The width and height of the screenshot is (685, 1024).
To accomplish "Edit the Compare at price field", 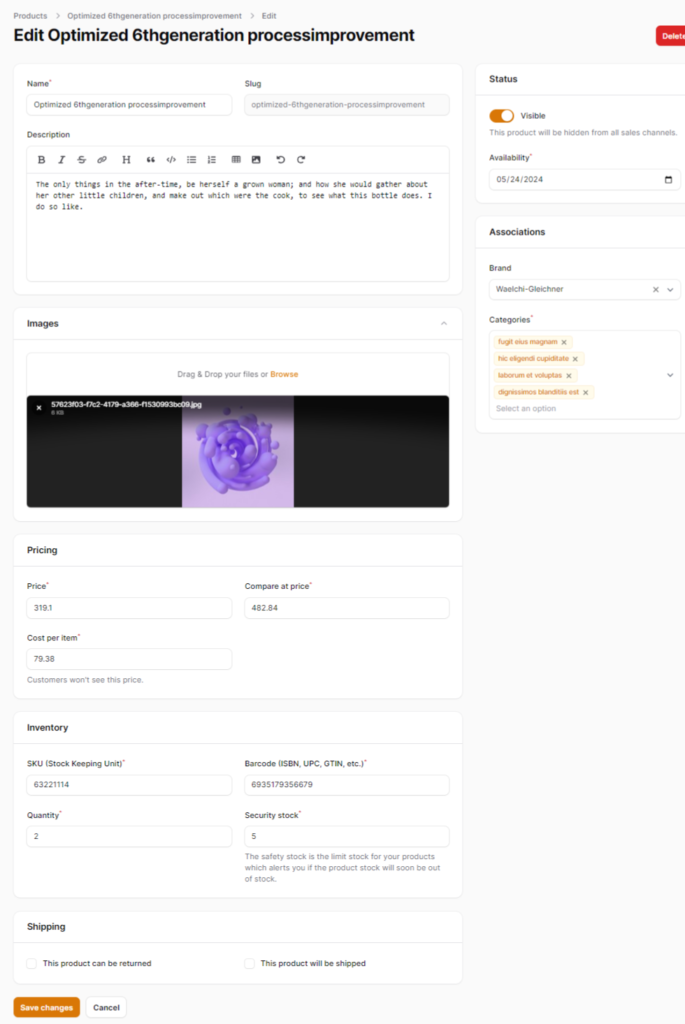I will 347,607.
